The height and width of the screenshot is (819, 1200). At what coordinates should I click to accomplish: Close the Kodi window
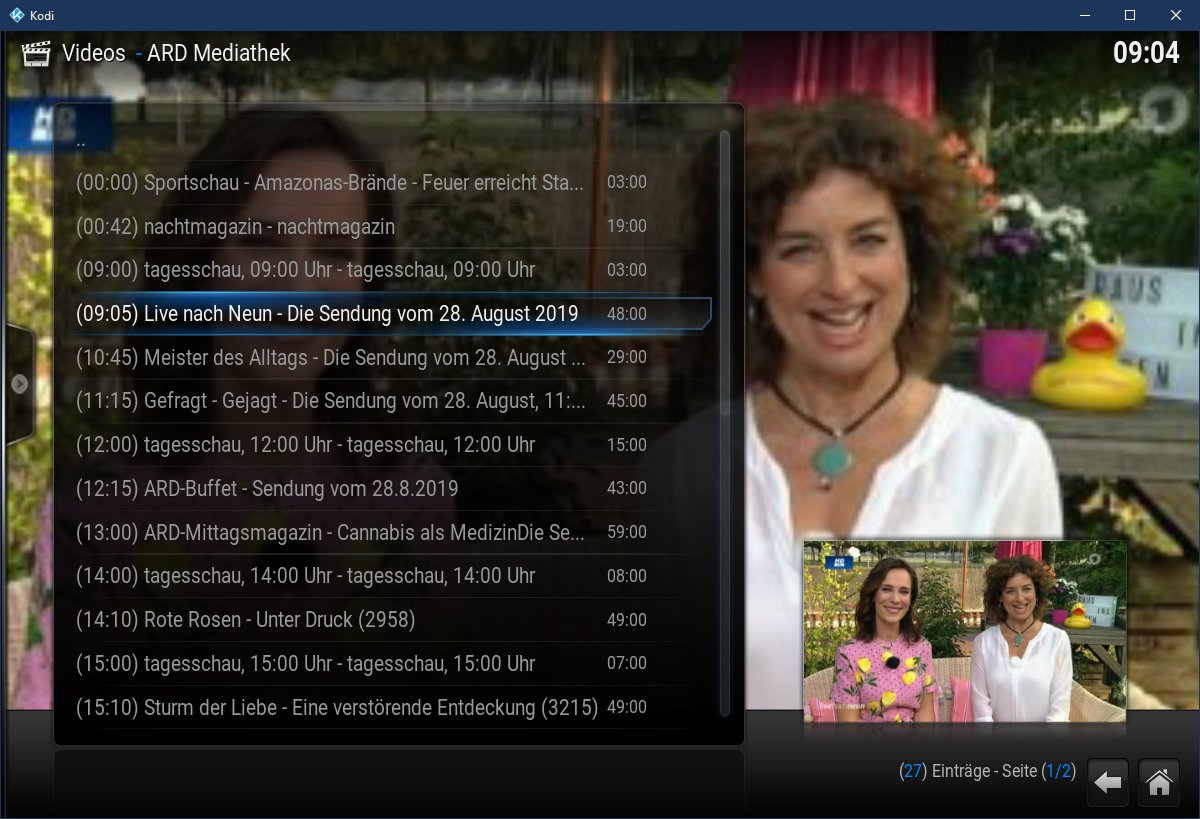point(1176,15)
